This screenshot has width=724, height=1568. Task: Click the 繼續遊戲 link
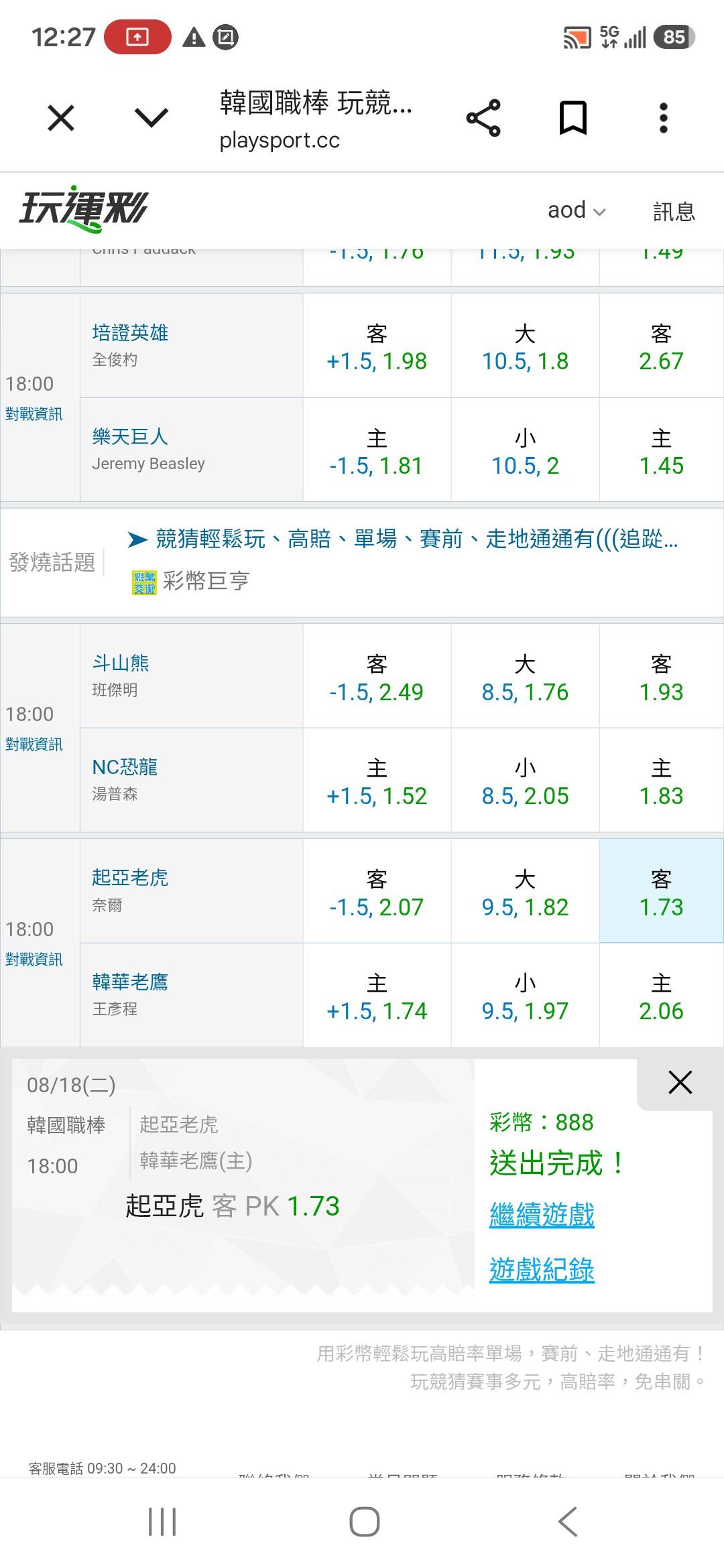click(x=542, y=1215)
